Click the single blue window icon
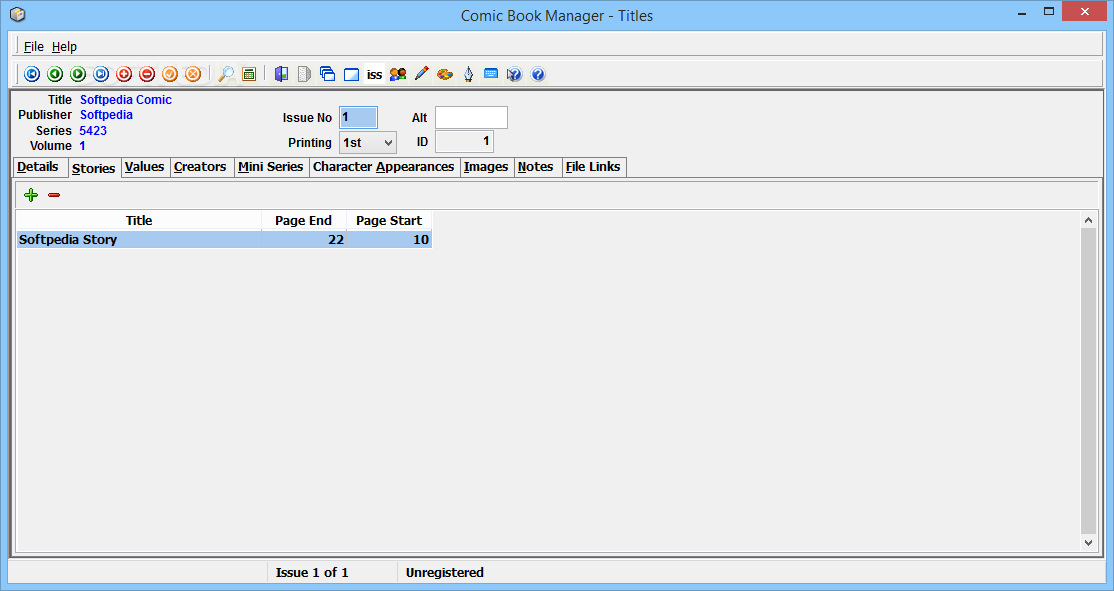The image size is (1114, 591). (x=351, y=74)
